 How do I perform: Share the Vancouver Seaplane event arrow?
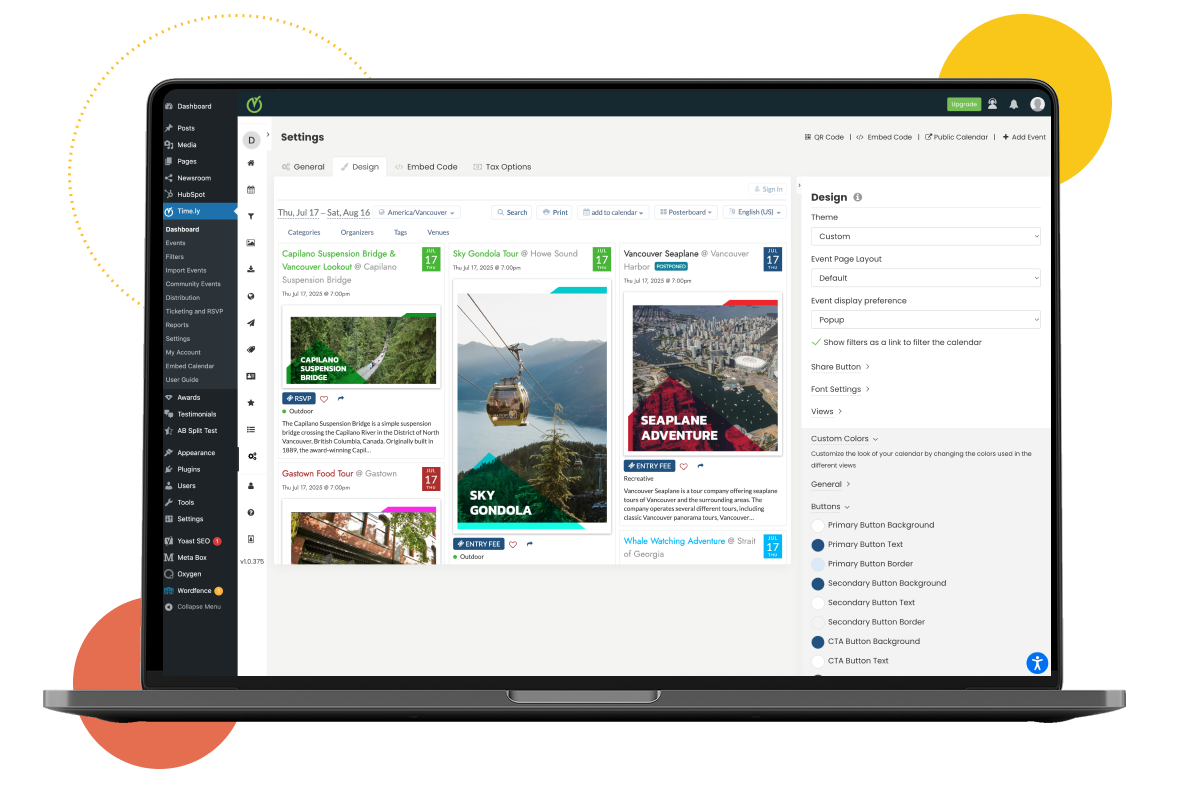point(701,466)
